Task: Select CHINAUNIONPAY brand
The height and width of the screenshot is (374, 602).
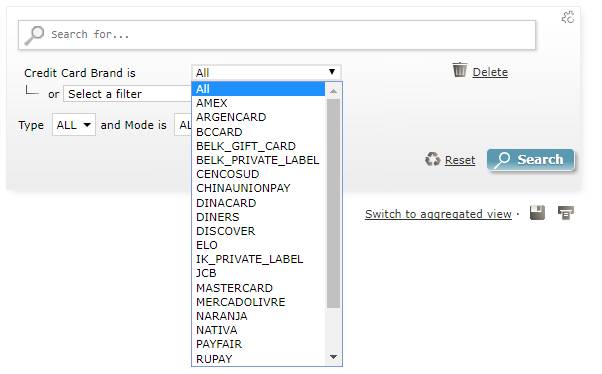Action: pos(258,188)
